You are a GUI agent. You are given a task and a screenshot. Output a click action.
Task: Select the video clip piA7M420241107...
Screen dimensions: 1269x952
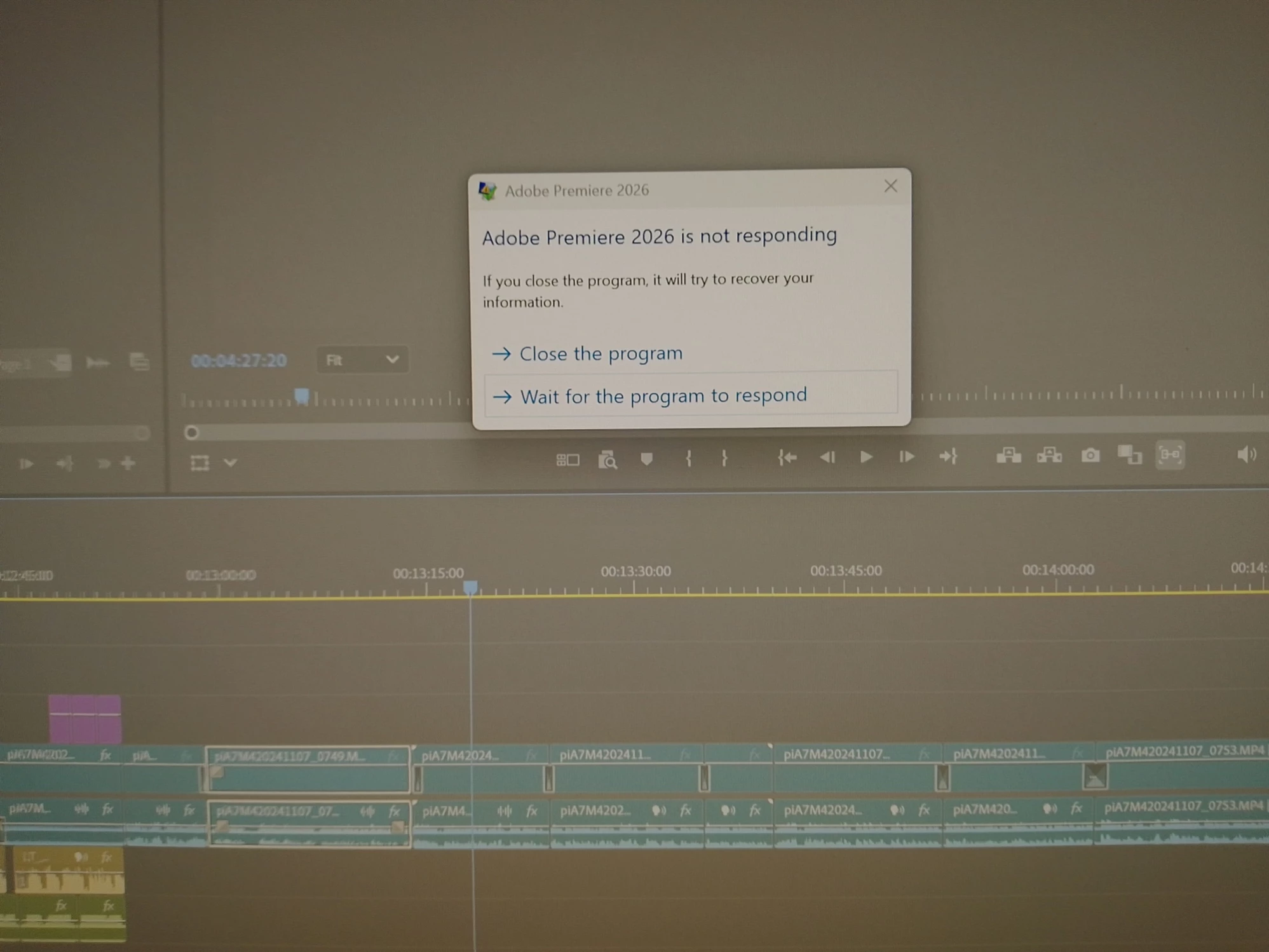pyautogui.click(x=857, y=768)
